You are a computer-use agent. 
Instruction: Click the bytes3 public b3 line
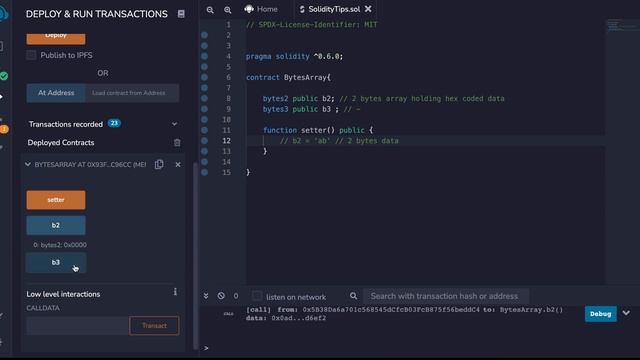click(311, 109)
